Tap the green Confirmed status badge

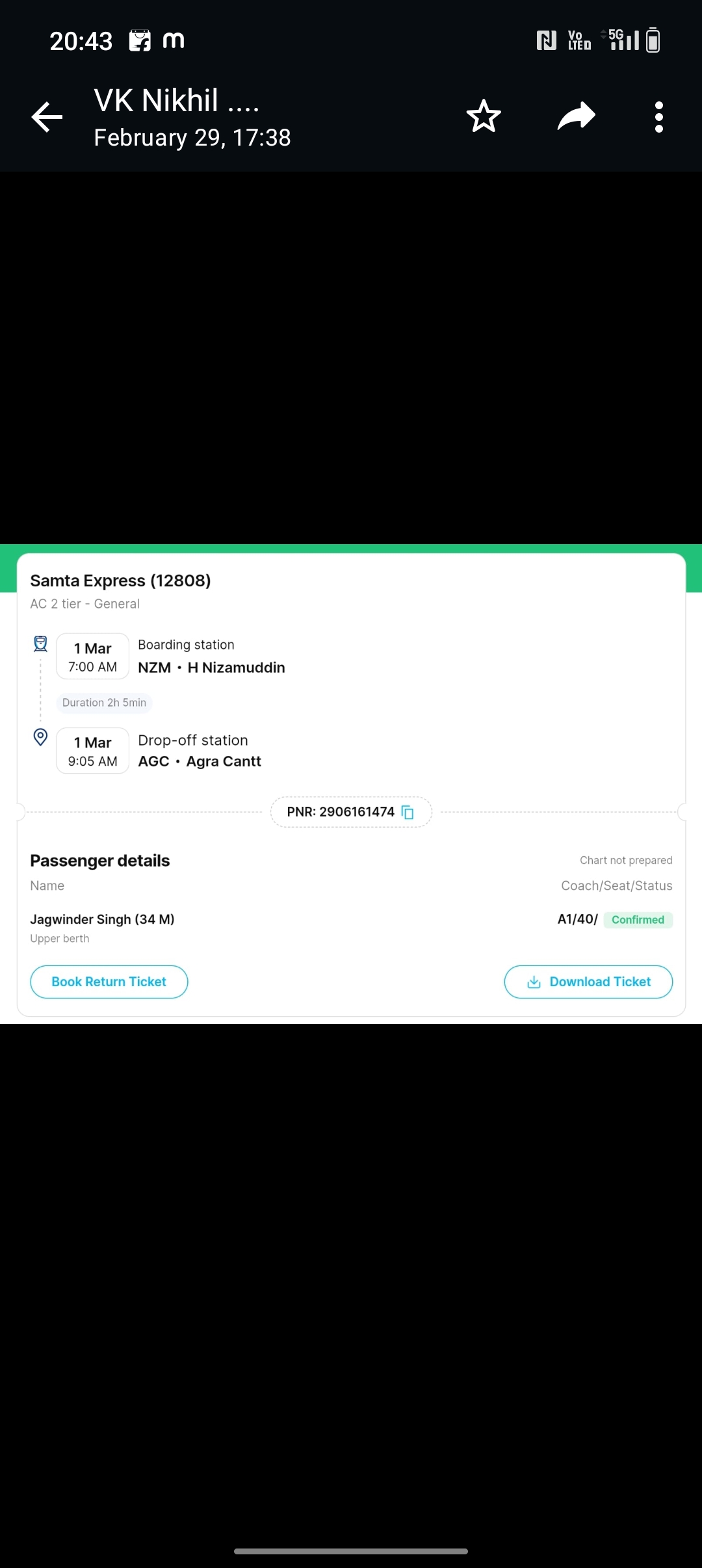[x=638, y=920]
